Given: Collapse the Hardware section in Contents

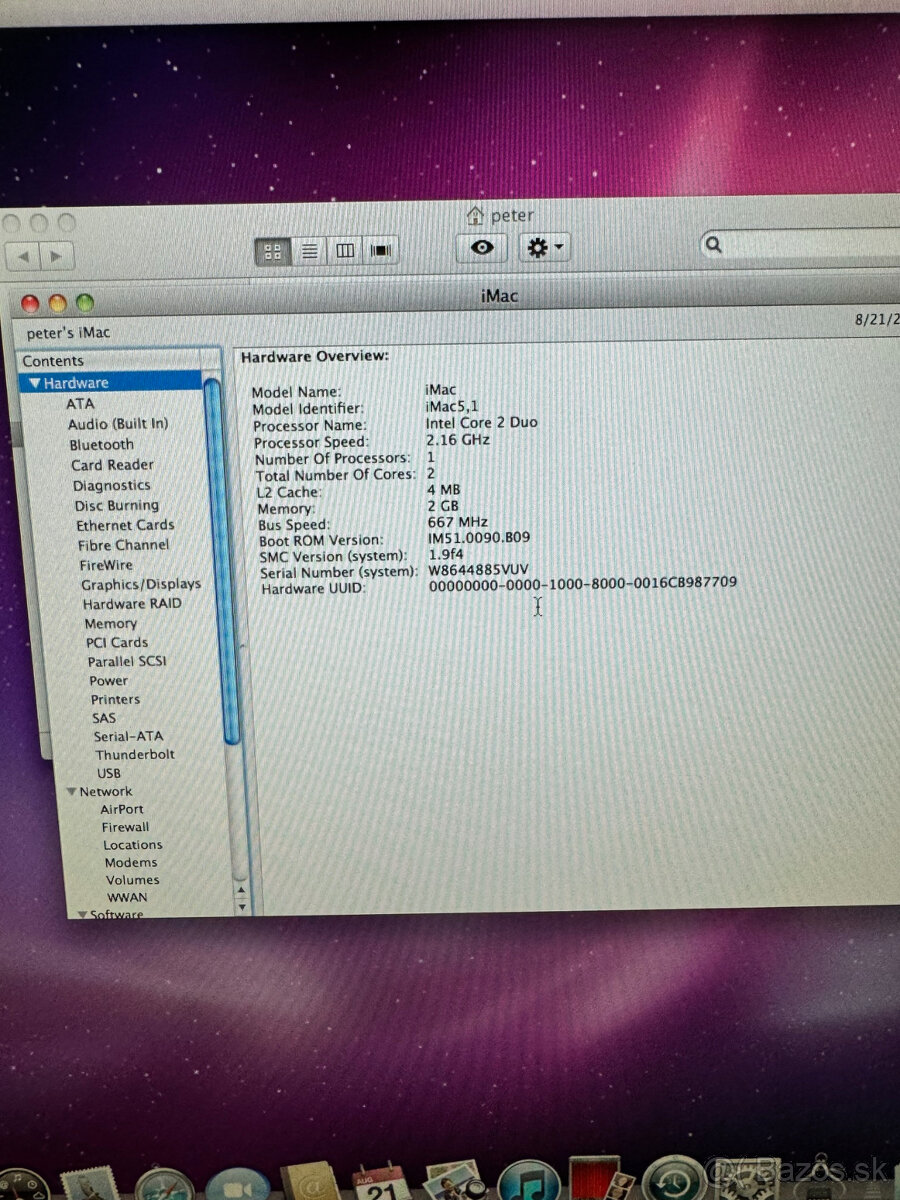Looking at the screenshot, I should point(35,382).
